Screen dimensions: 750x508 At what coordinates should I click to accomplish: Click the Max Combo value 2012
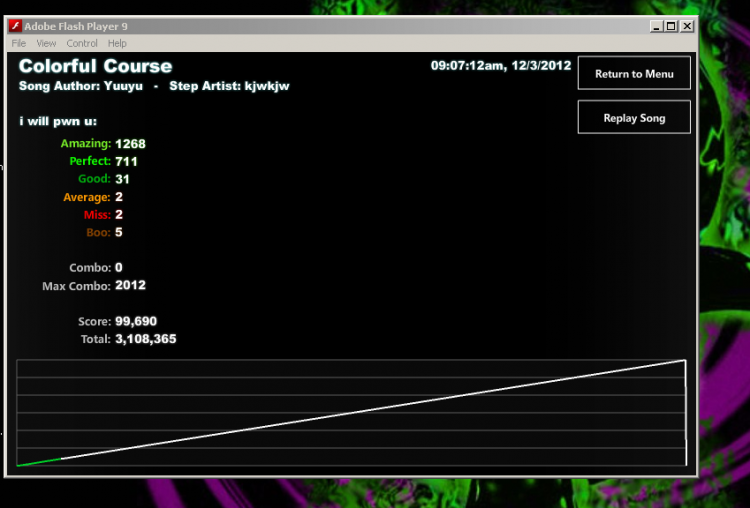[130, 285]
